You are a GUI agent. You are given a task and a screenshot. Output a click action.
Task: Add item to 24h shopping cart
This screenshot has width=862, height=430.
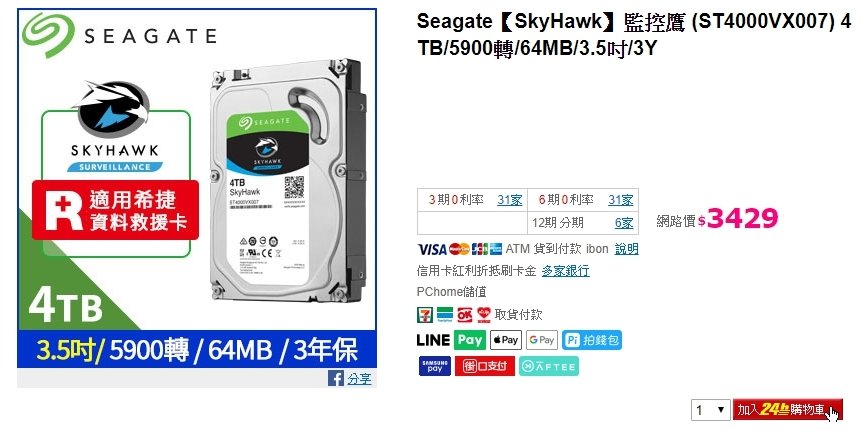[787, 410]
